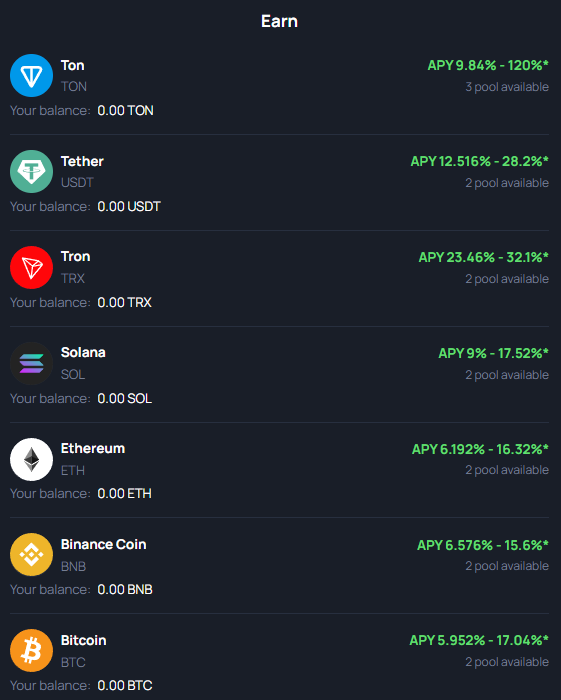This screenshot has height=700, width=561.
Task: Open Ton APY 9.84% - 120% rate
Action: tap(488, 65)
